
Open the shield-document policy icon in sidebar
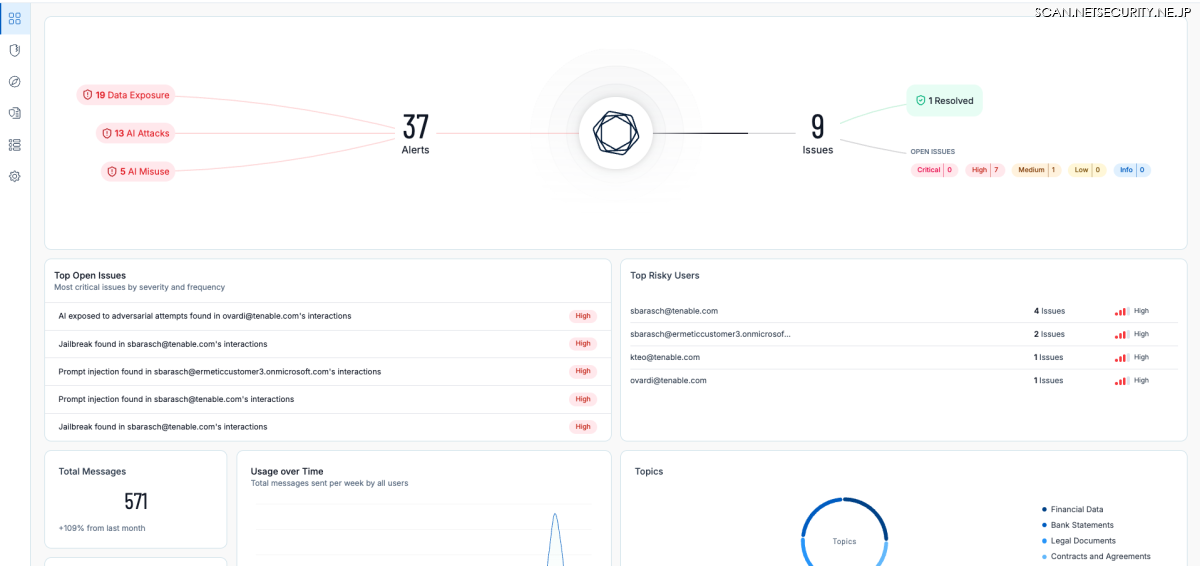[x=14, y=113]
